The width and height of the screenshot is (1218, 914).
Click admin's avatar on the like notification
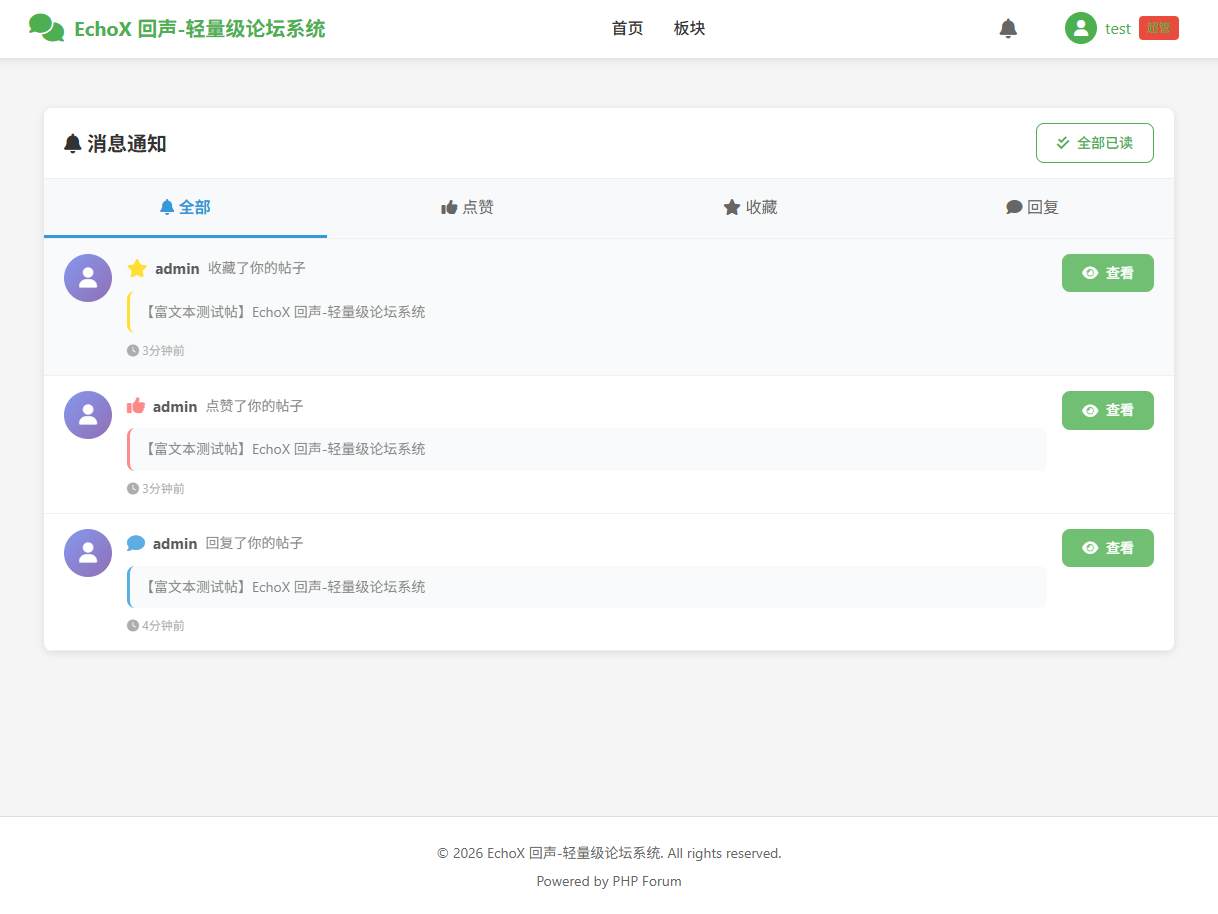[87, 414]
